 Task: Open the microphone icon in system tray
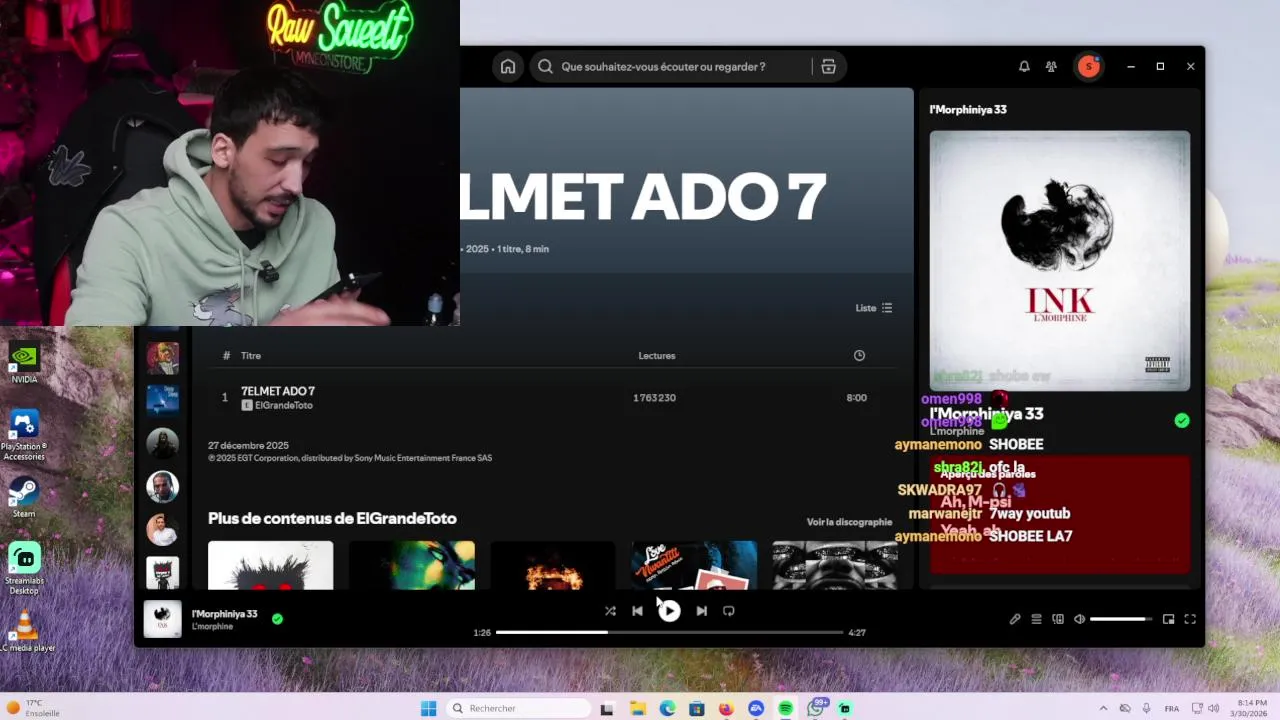pyautogui.click(x=1147, y=708)
